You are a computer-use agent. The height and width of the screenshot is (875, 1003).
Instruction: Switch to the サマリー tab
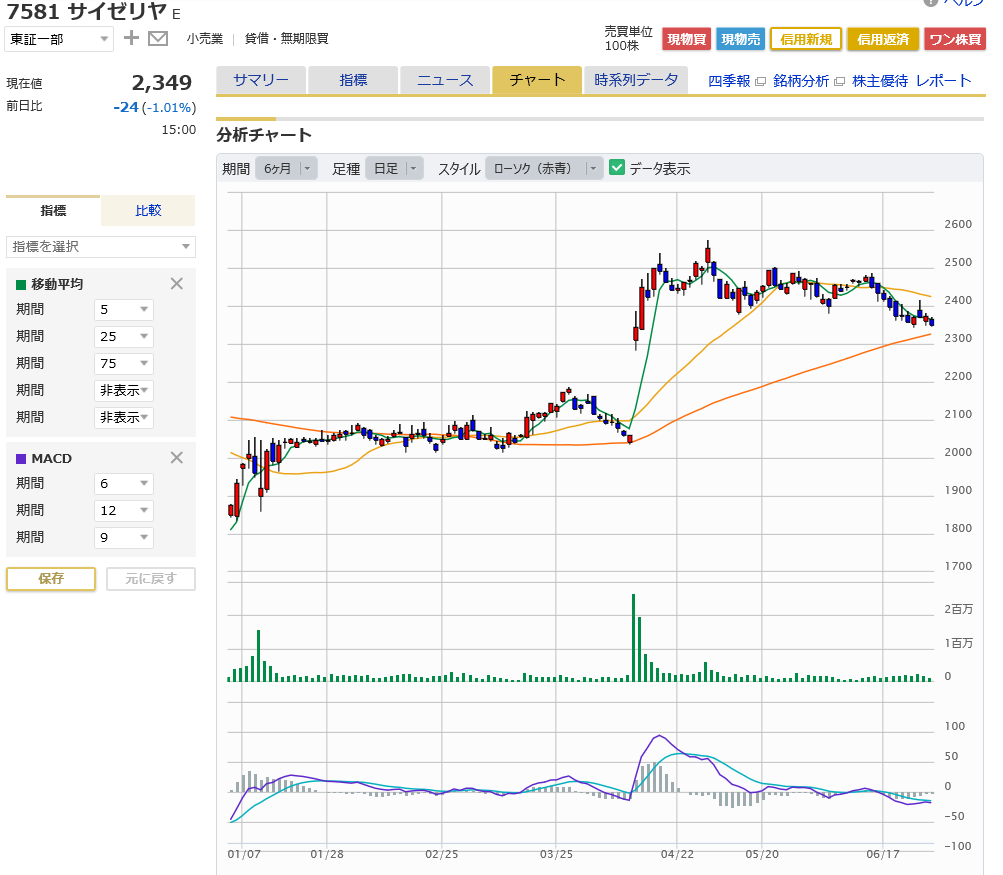pyautogui.click(x=261, y=80)
